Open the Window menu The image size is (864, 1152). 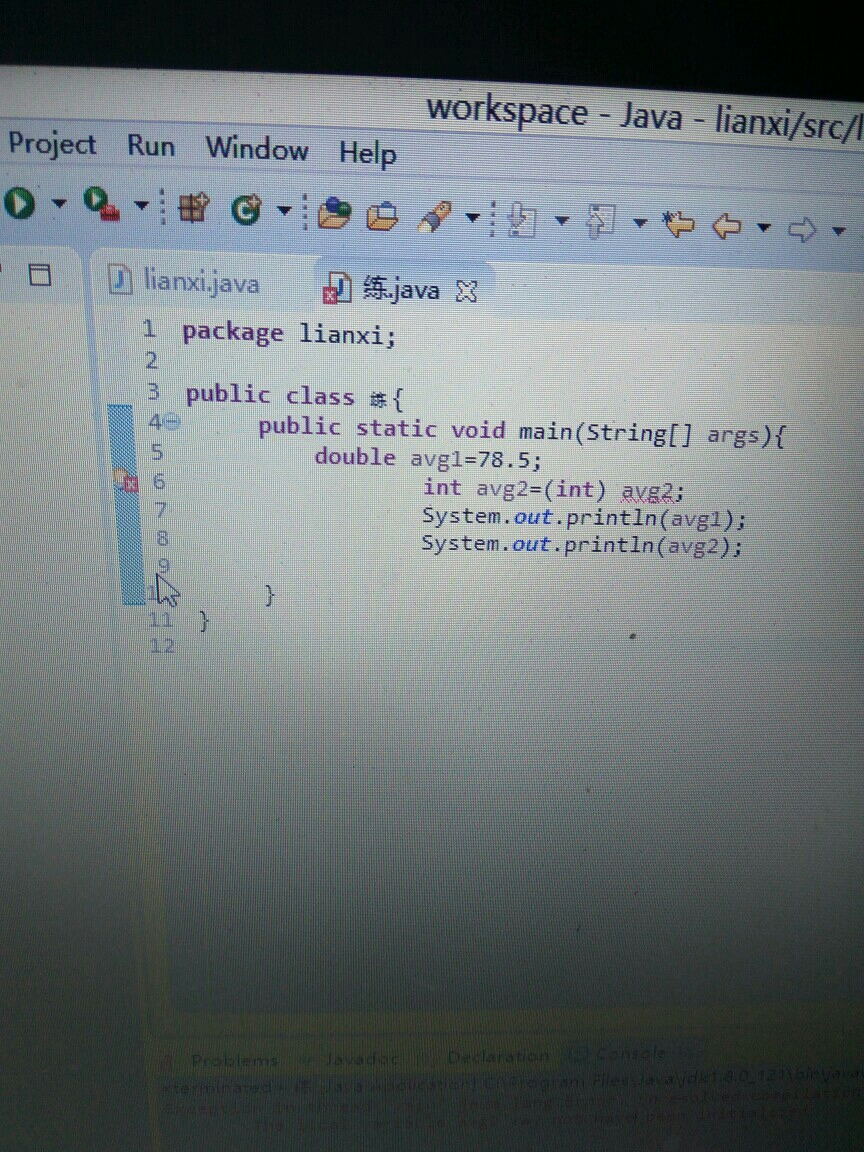(256, 149)
